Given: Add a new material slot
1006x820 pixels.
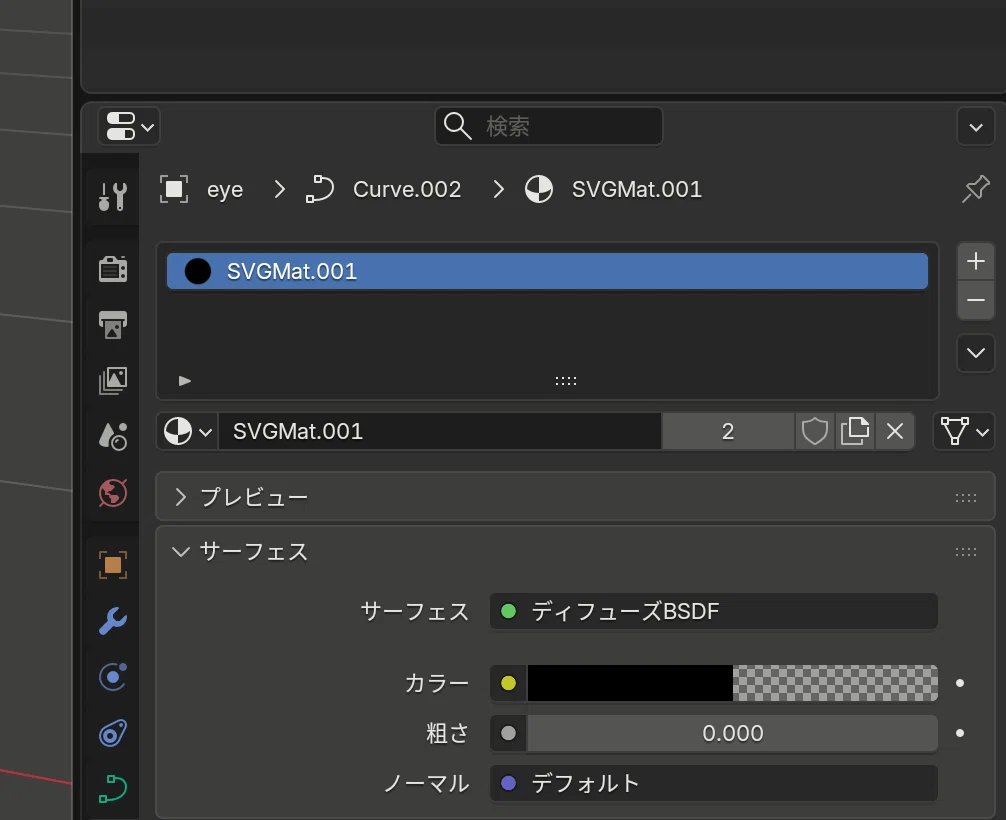Looking at the screenshot, I should click(976, 261).
